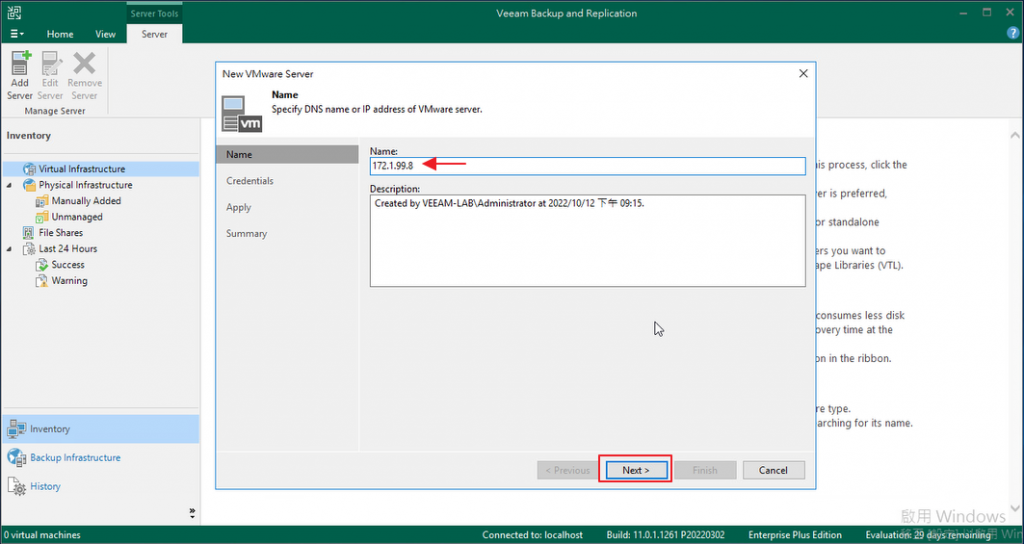Click the disabled Previous button
The width and height of the screenshot is (1024, 544).
click(x=568, y=470)
